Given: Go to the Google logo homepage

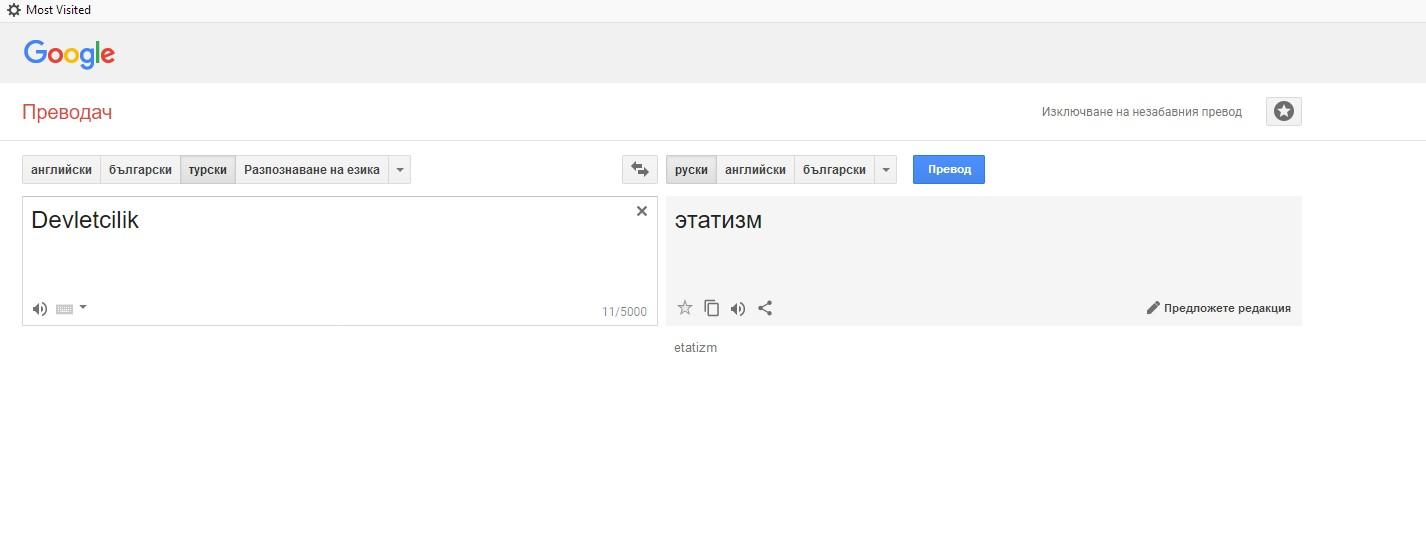Looking at the screenshot, I should click(x=69, y=54).
